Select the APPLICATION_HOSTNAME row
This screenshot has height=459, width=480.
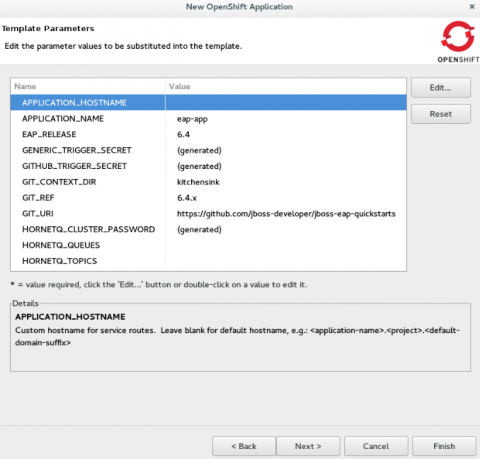pyautogui.click(x=208, y=103)
